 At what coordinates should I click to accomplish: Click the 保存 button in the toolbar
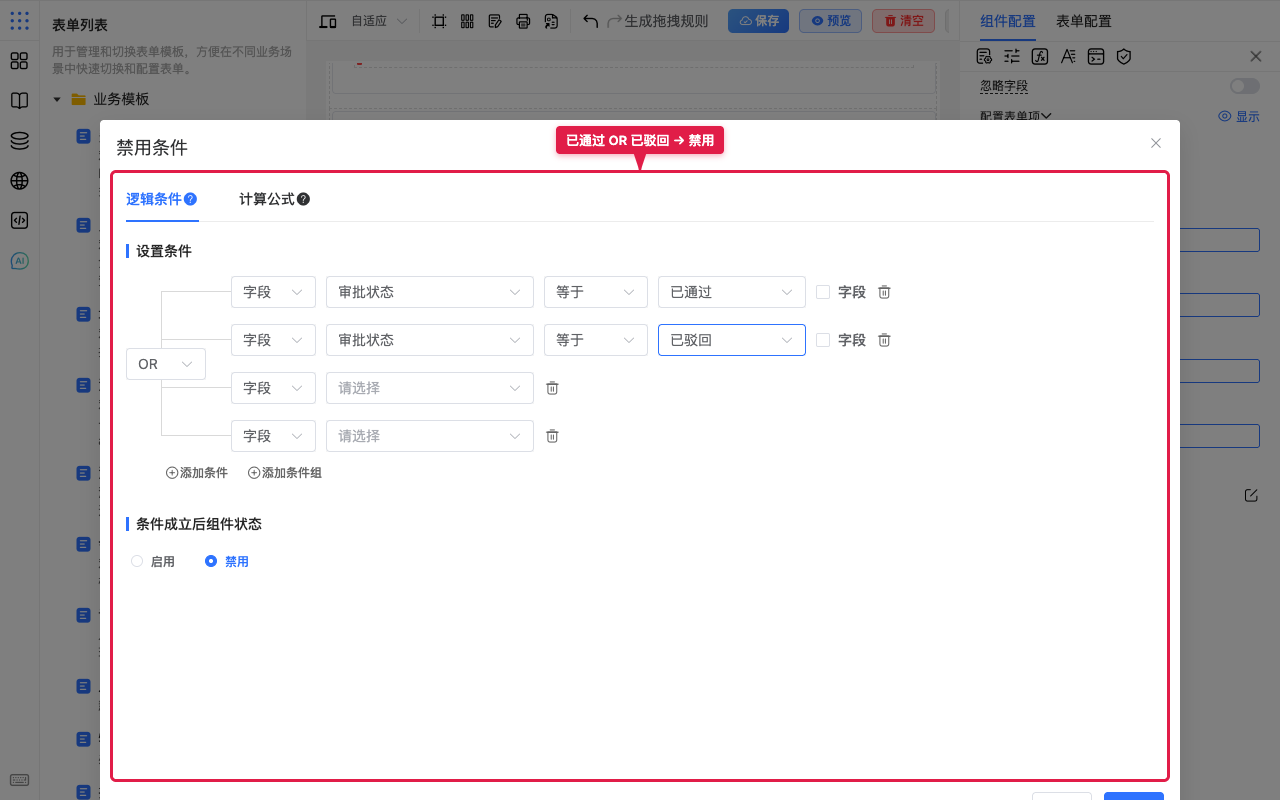758,21
